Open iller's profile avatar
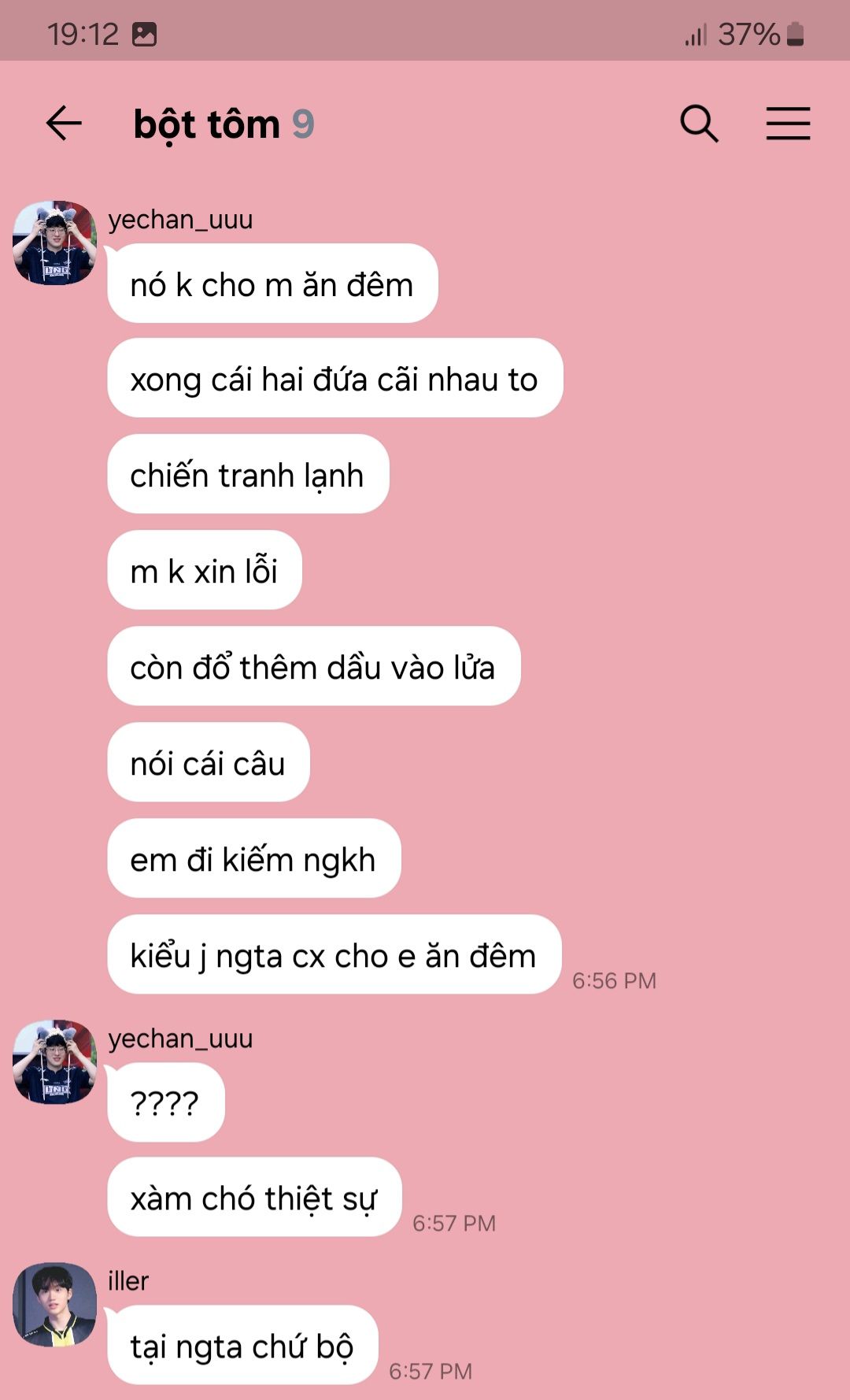 coord(55,1304)
